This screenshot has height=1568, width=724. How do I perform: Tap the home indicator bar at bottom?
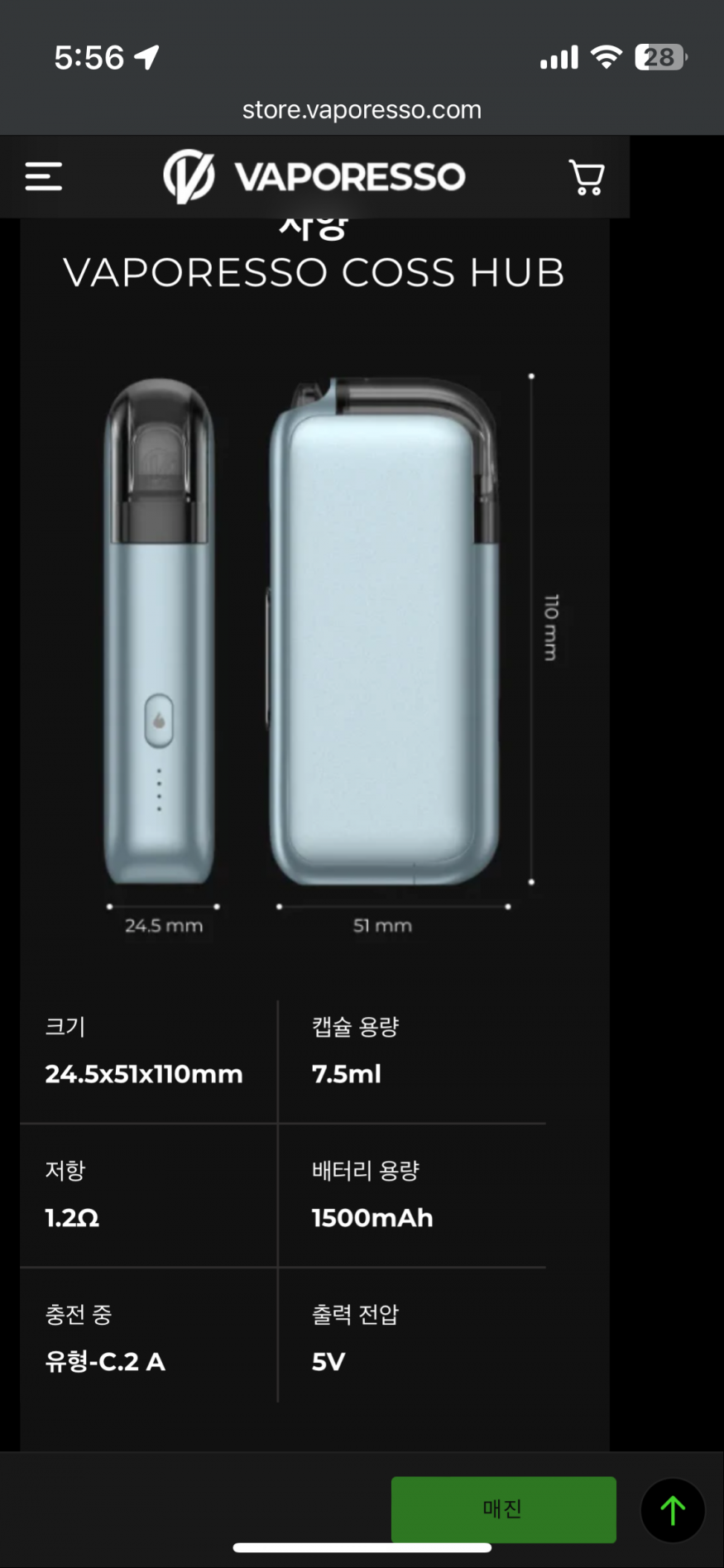[x=362, y=1547]
